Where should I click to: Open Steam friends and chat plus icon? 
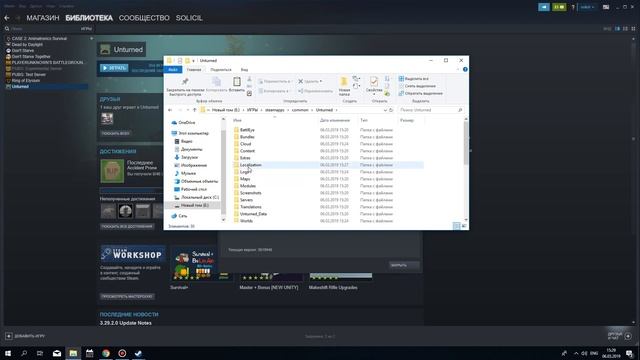628,336
